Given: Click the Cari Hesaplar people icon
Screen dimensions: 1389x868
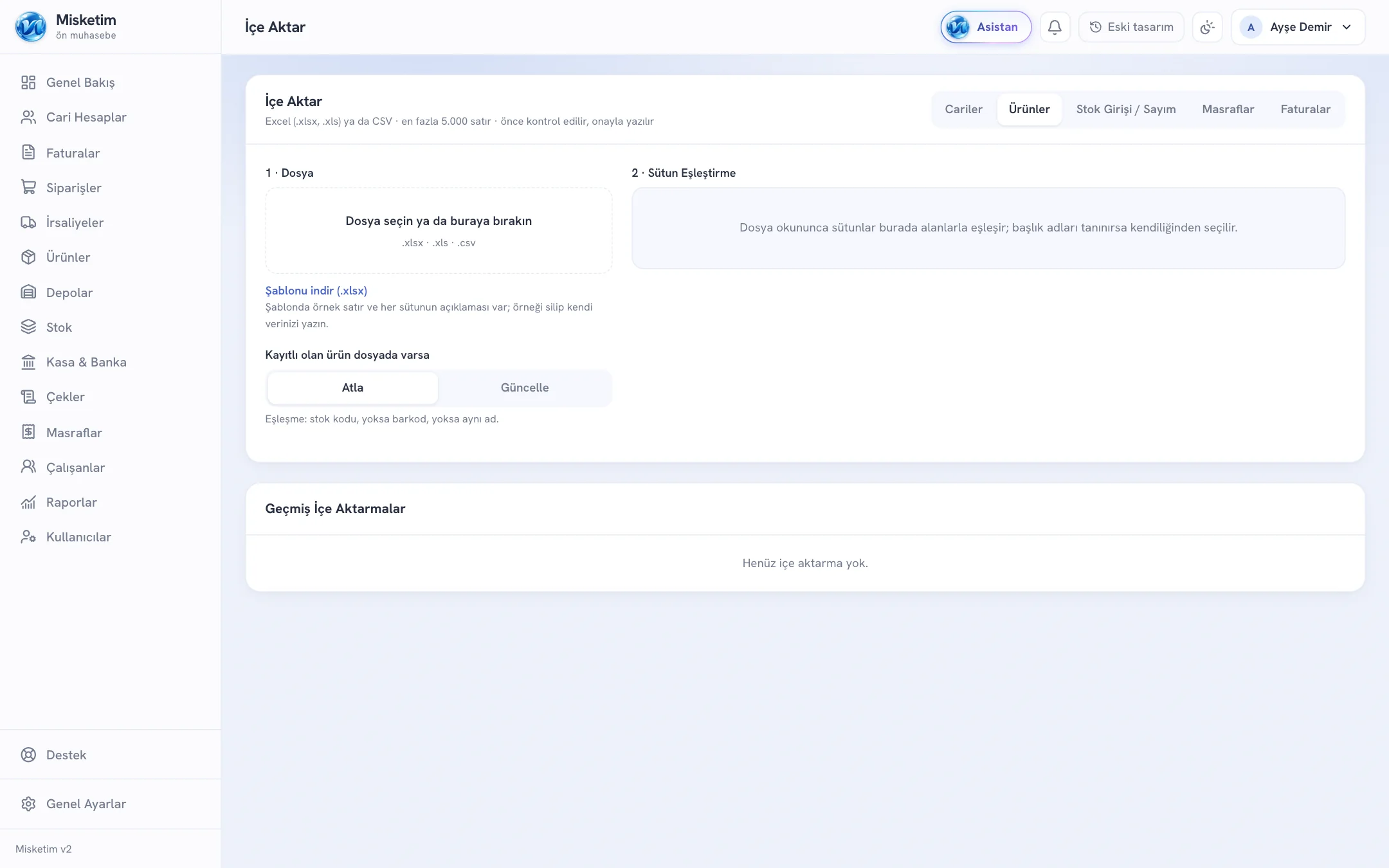Looking at the screenshot, I should pos(28,117).
